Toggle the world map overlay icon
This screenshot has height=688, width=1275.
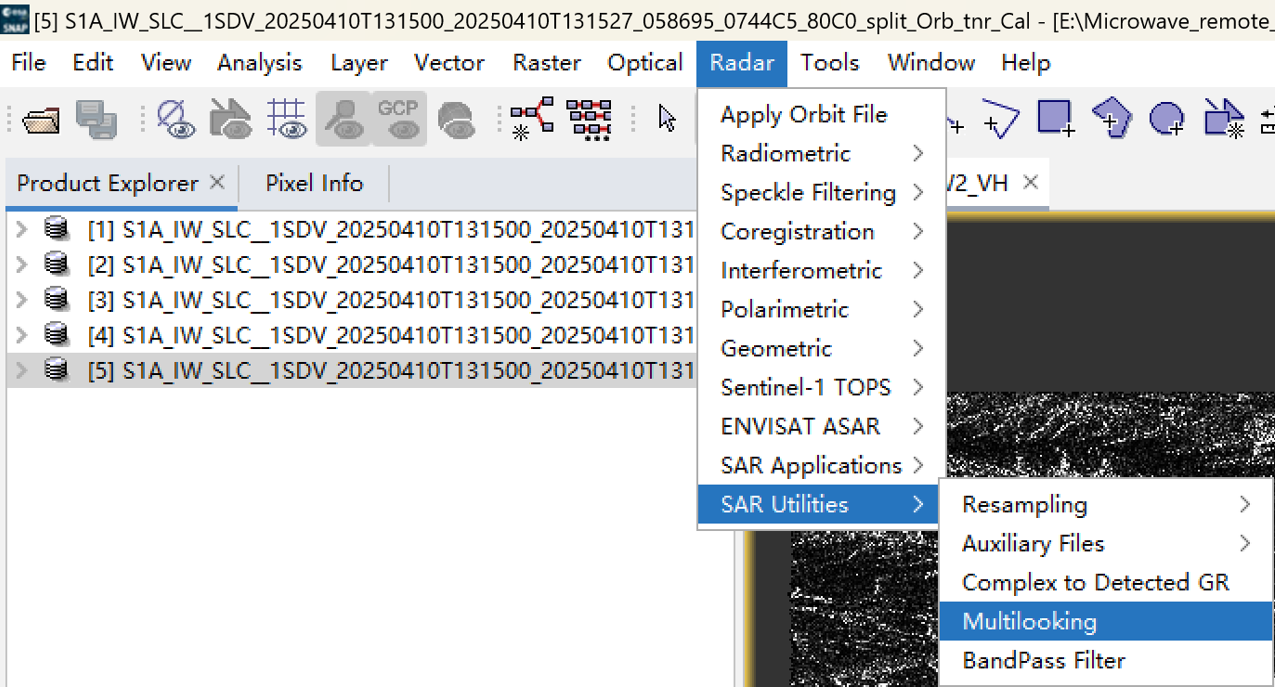(456, 119)
